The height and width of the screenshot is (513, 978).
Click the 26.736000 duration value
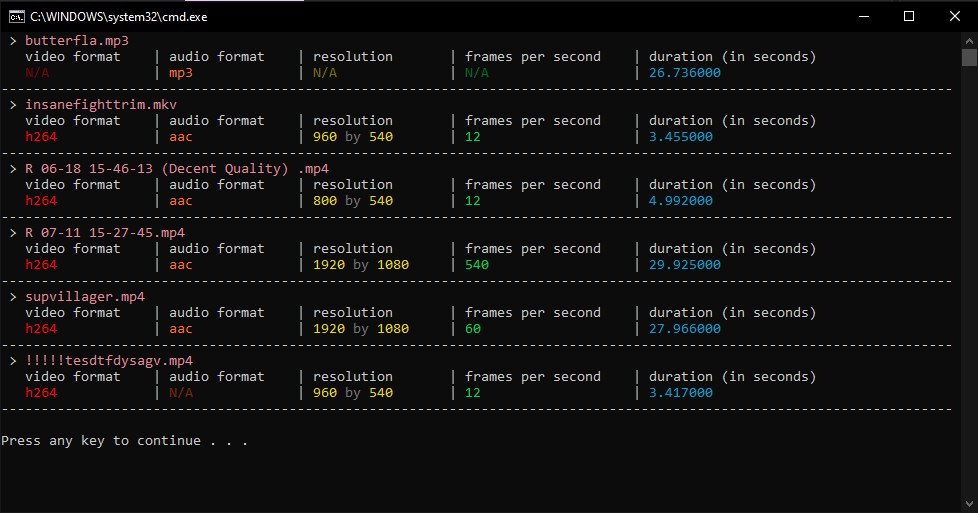685,73
